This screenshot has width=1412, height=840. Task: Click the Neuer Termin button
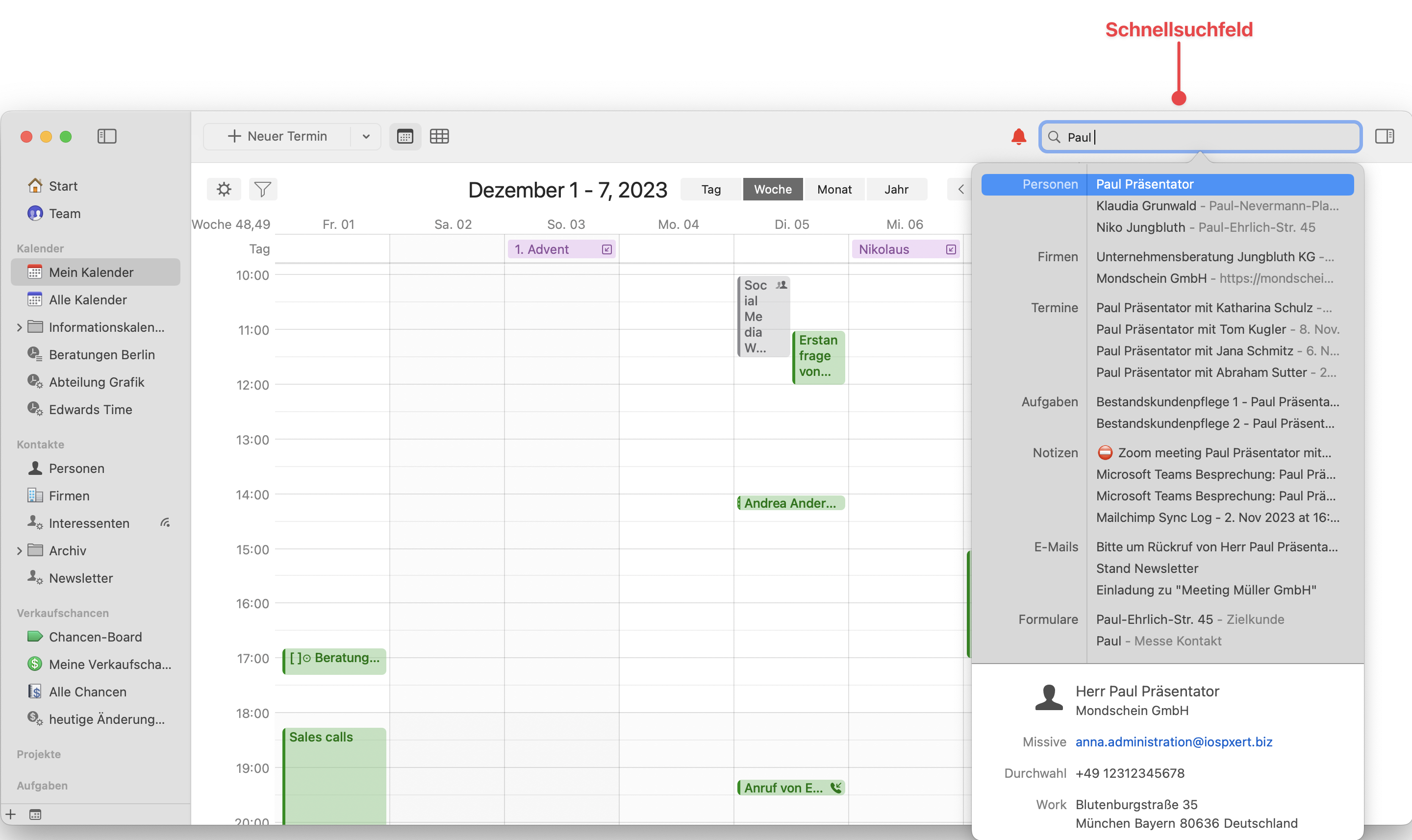[277, 136]
